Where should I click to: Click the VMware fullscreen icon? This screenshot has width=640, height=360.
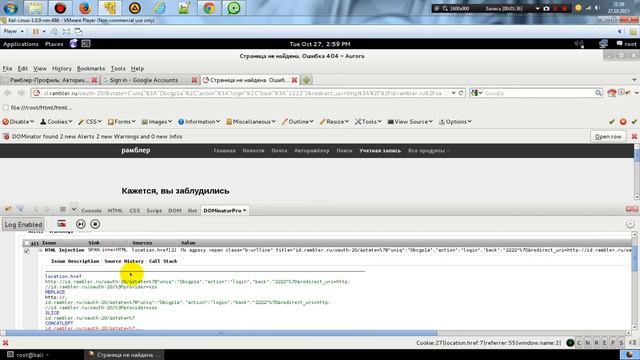point(66,31)
